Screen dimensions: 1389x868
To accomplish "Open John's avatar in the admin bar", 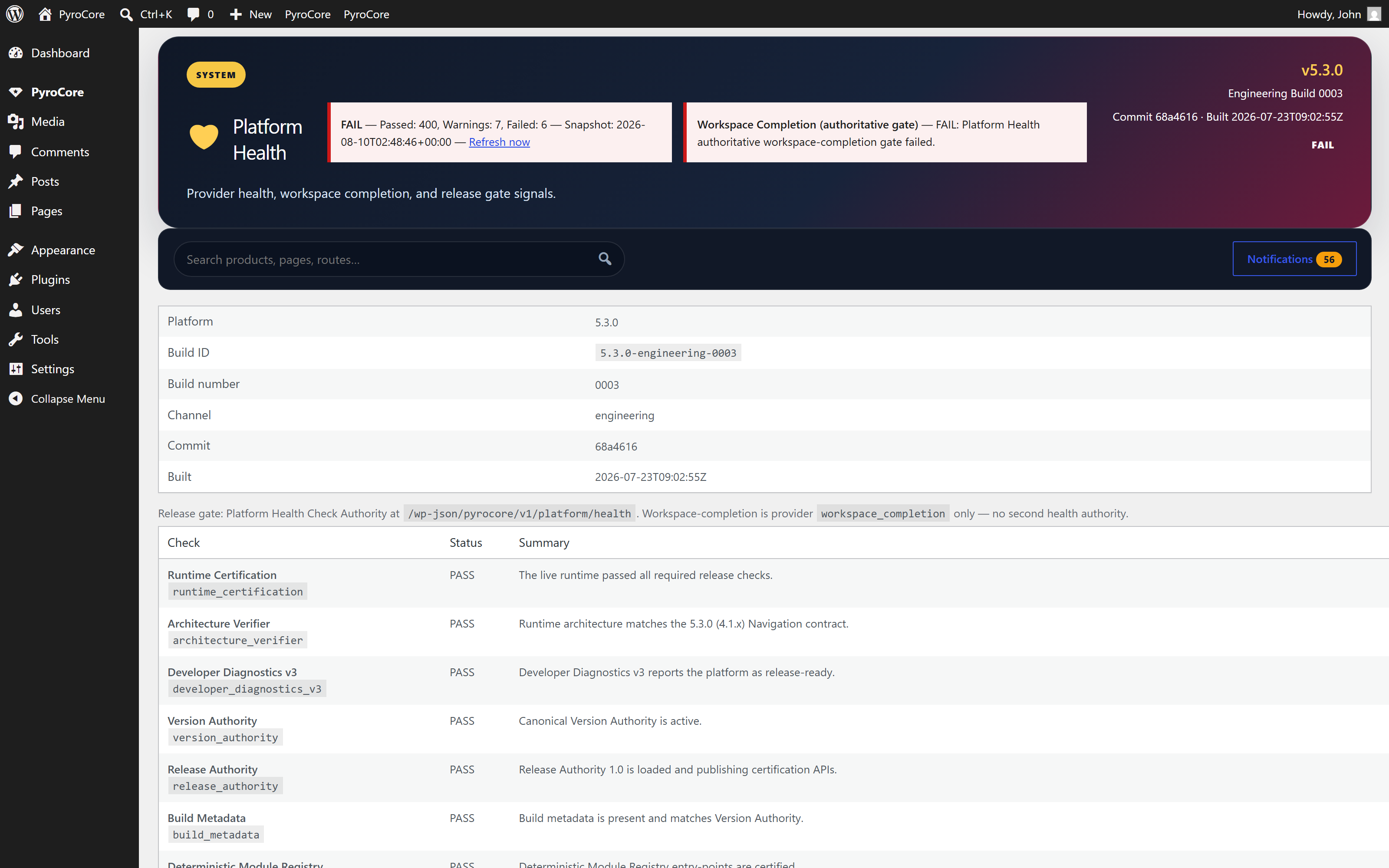I will click(x=1374, y=14).
